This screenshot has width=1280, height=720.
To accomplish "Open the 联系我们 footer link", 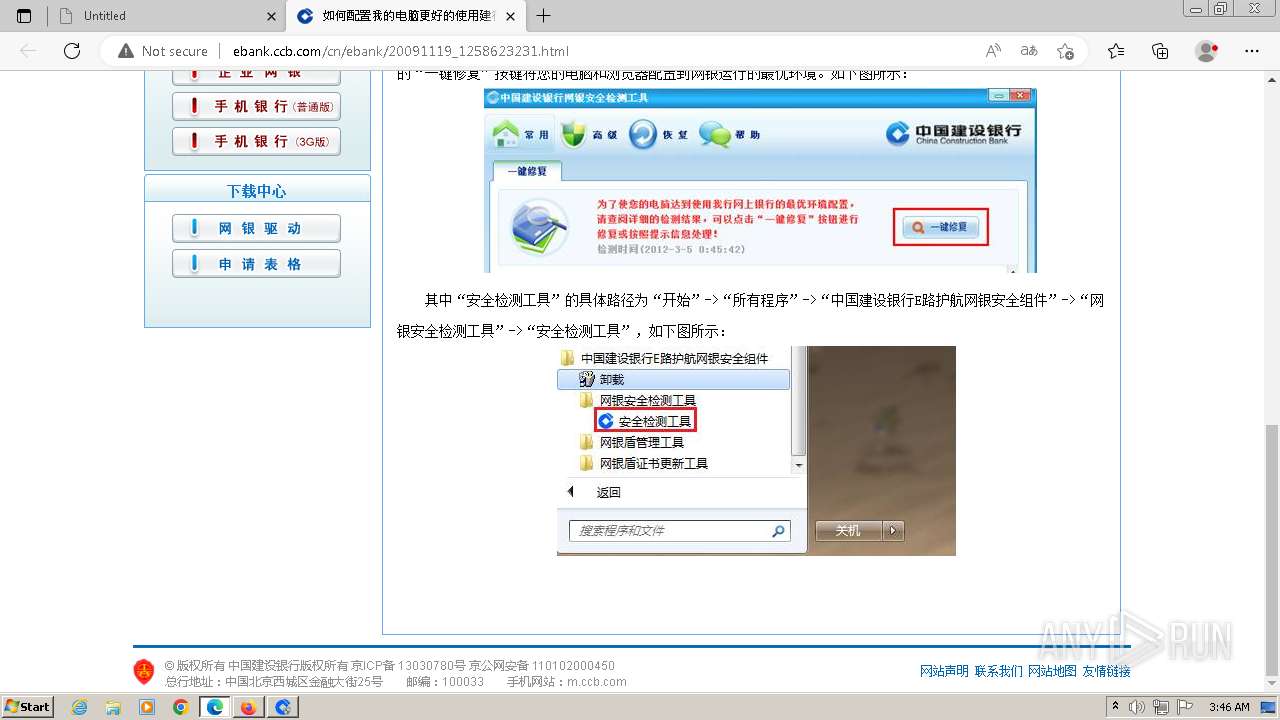I will (x=998, y=672).
